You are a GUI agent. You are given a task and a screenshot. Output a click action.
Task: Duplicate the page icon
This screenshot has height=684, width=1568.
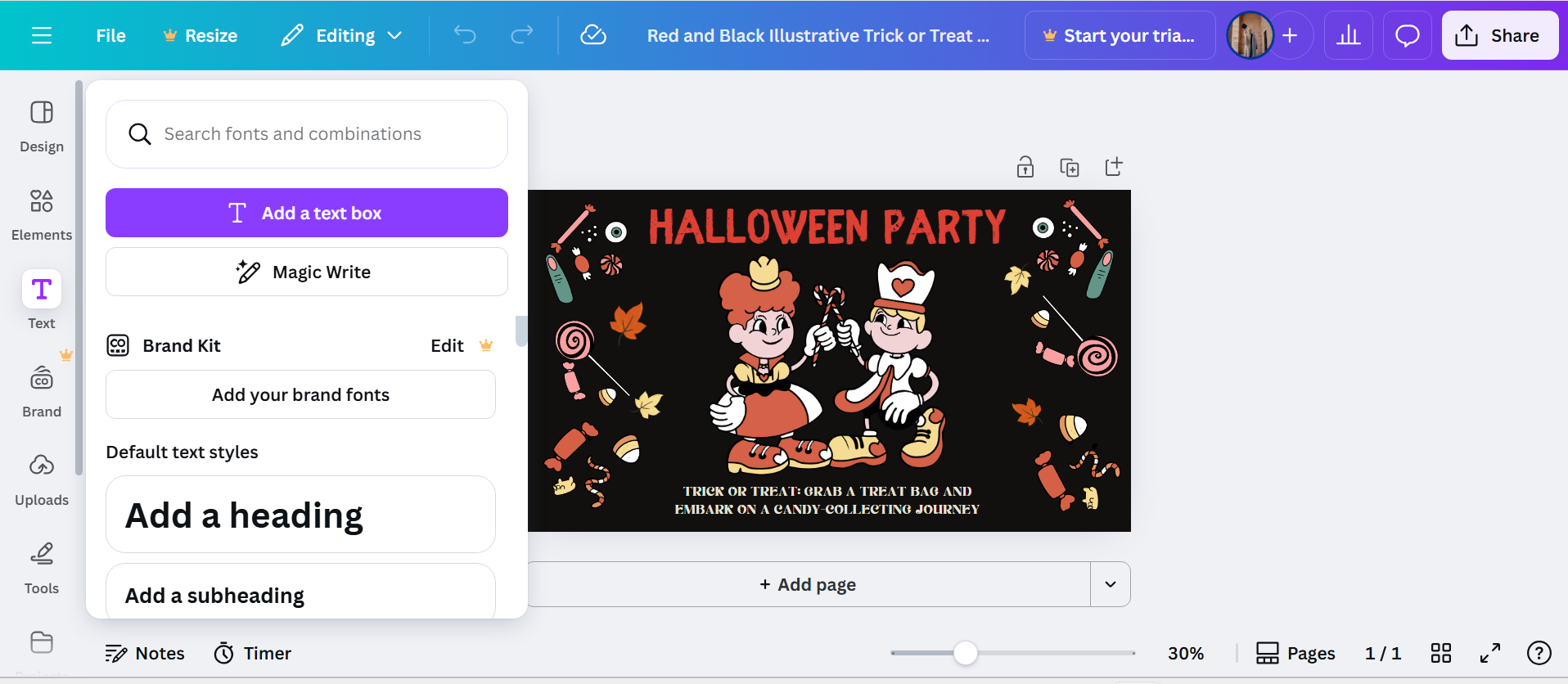(x=1070, y=167)
